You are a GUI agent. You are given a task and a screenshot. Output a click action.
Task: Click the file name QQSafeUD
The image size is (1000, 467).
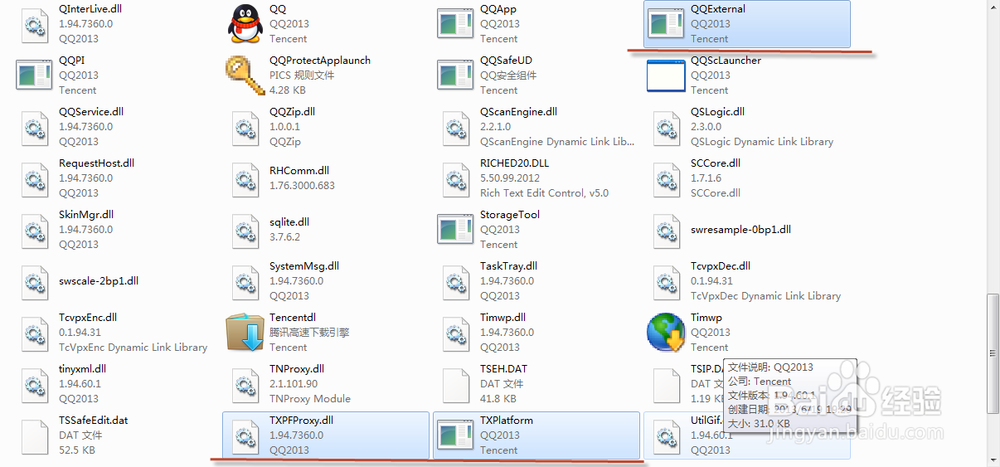[506, 61]
